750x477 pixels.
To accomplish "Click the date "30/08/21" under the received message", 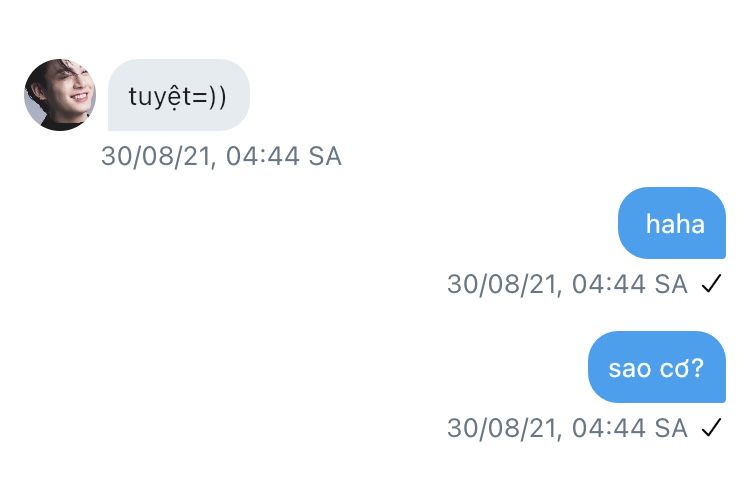I will (x=157, y=157).
